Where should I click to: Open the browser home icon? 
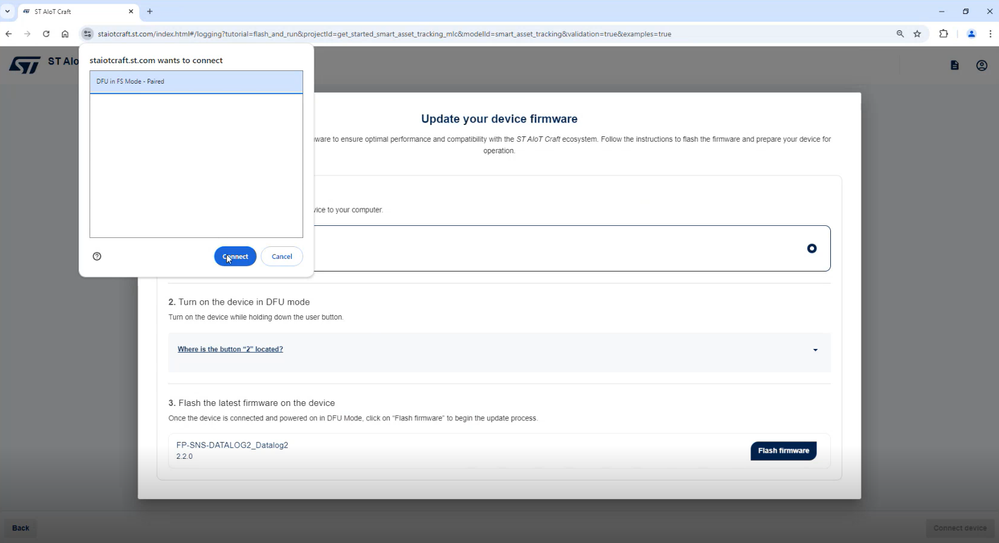coord(65,34)
